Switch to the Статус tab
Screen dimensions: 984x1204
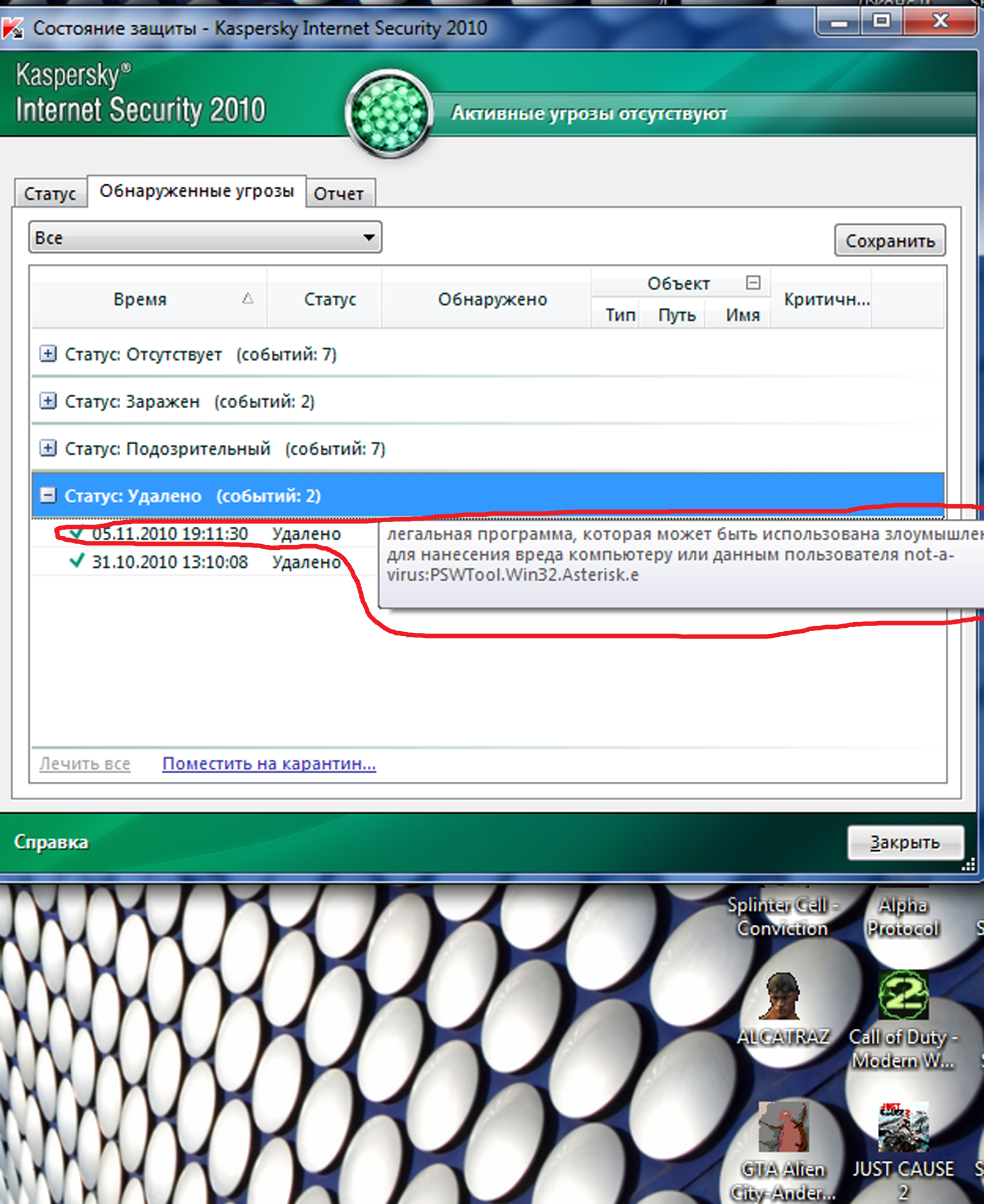50,194
